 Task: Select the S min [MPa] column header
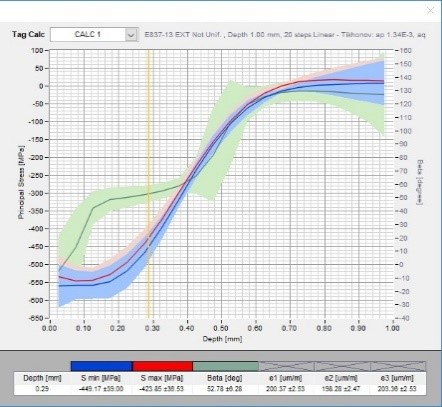click(101, 378)
